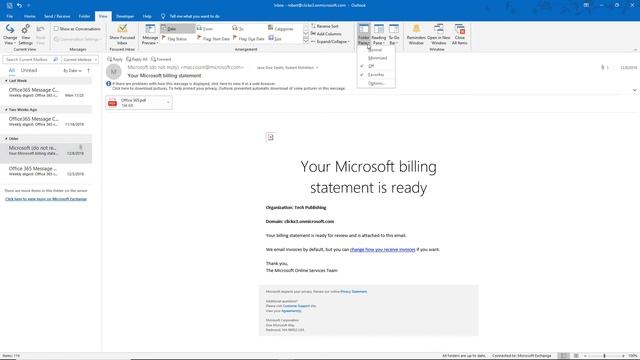This screenshot has width=640, height=360.
Task: Switch to the Developer ribbon tab
Action: (125, 16)
